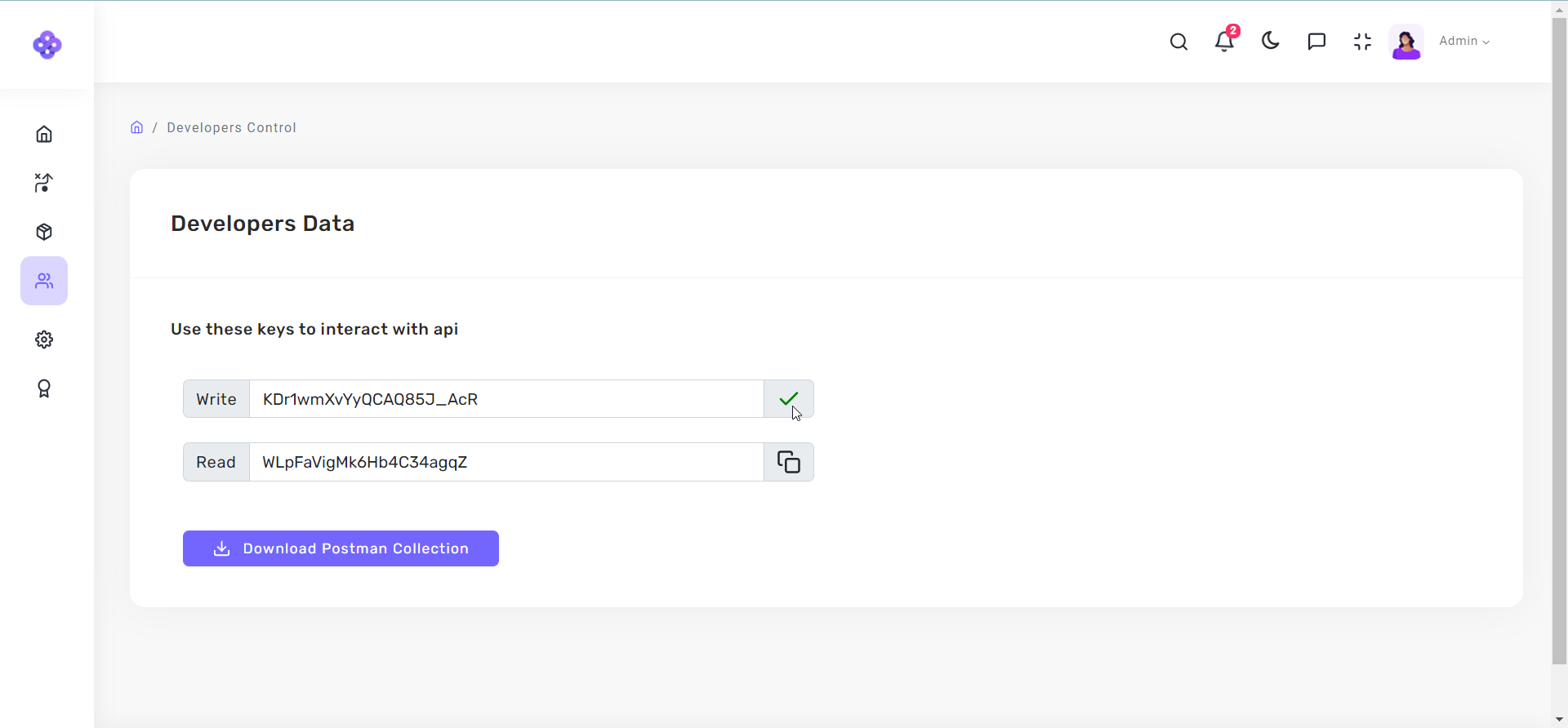
Task: Toggle fullscreen with the minimize arrows icon
Action: click(1362, 42)
